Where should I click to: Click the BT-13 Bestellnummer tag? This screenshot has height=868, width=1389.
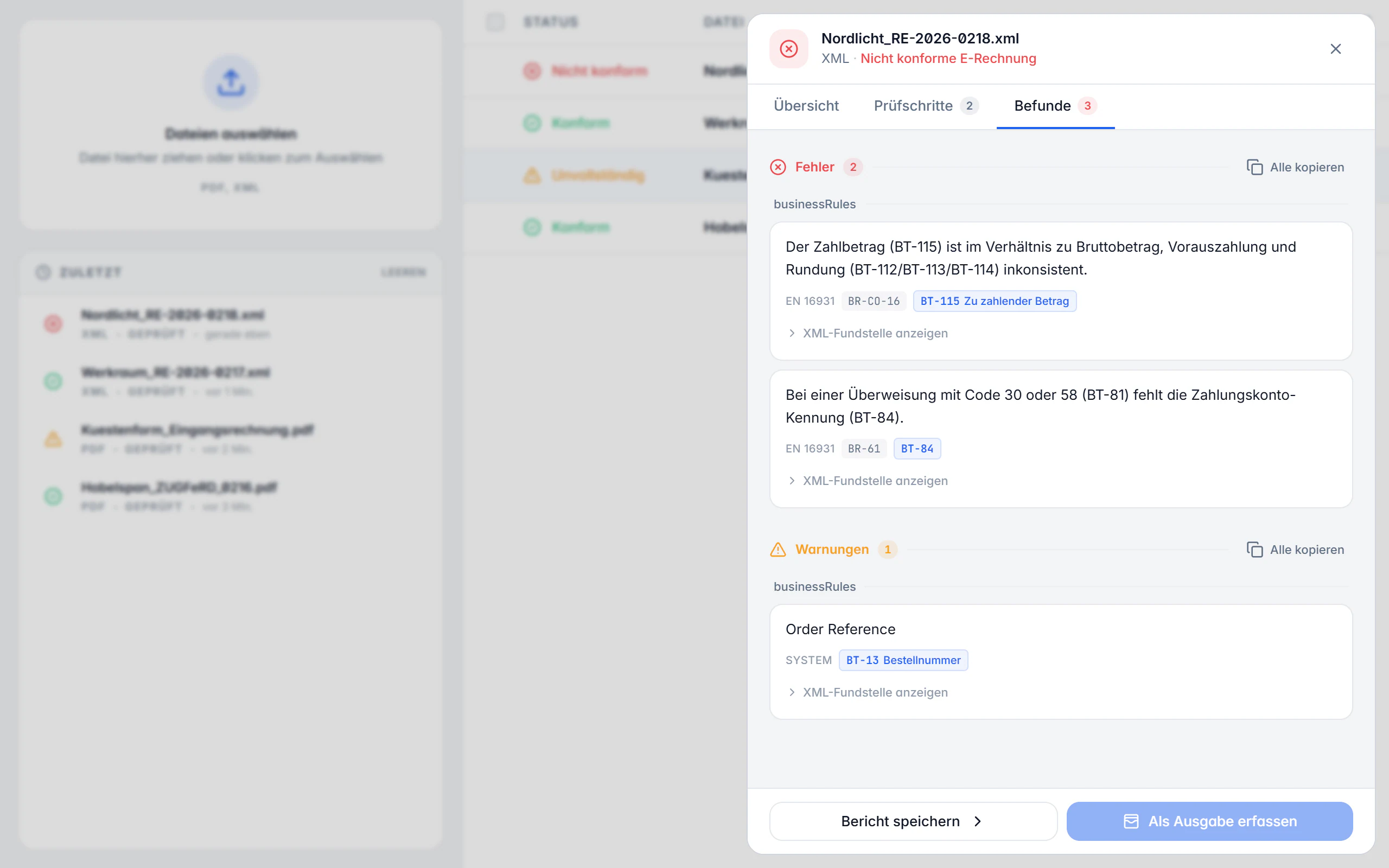pyautogui.click(x=903, y=660)
